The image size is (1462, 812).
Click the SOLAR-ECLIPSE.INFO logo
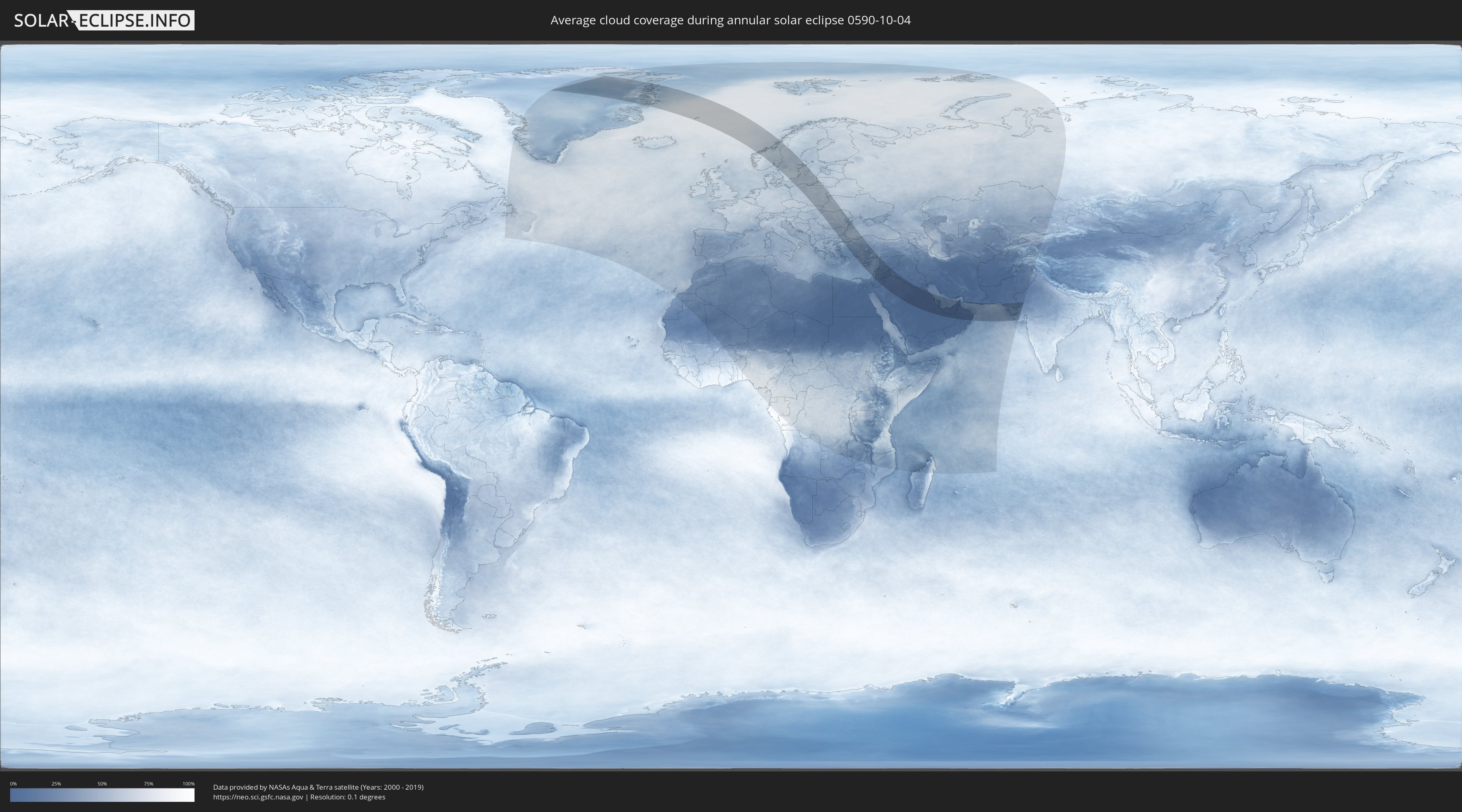(x=104, y=20)
